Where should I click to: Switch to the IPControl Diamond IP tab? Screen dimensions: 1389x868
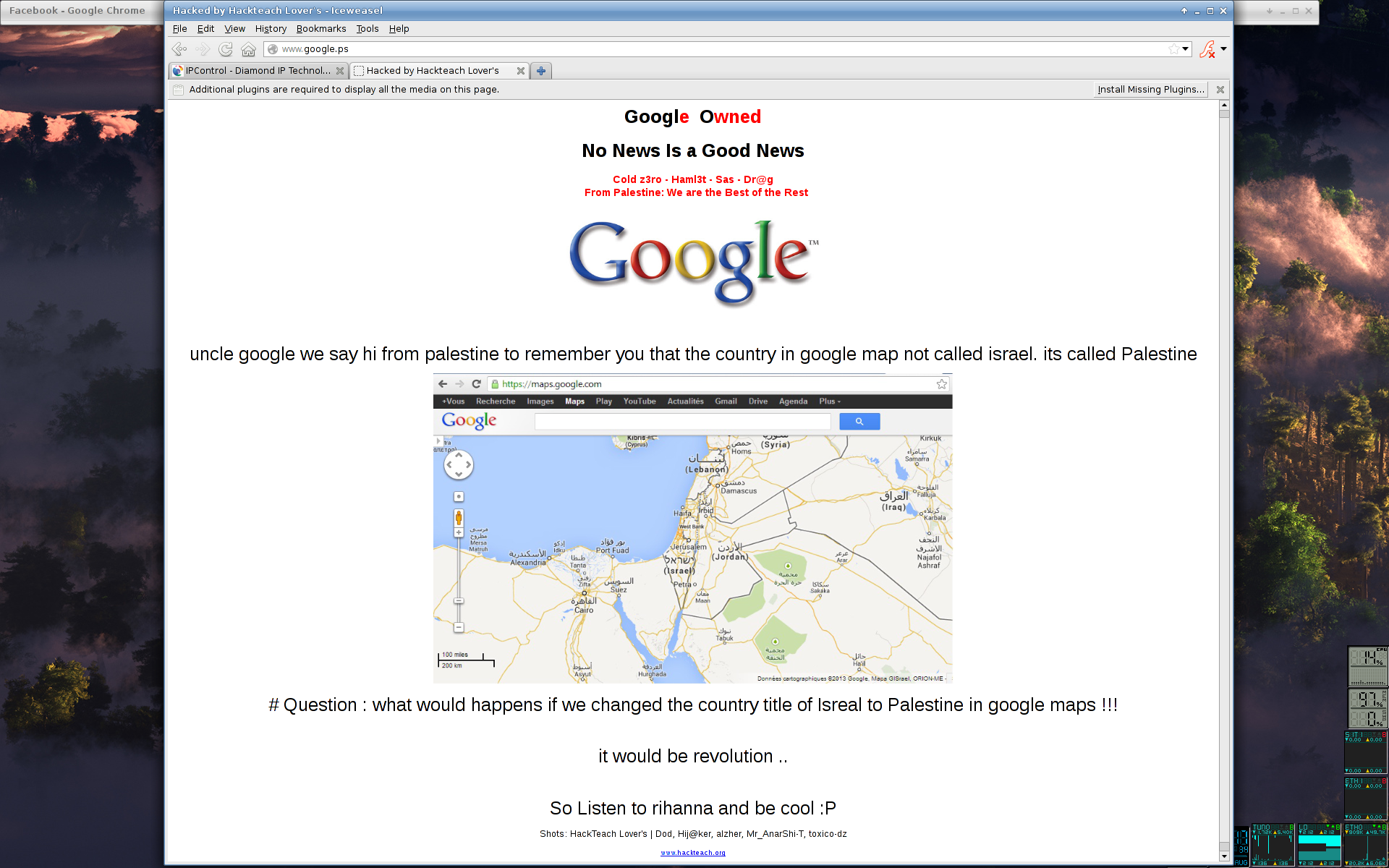coord(258,71)
